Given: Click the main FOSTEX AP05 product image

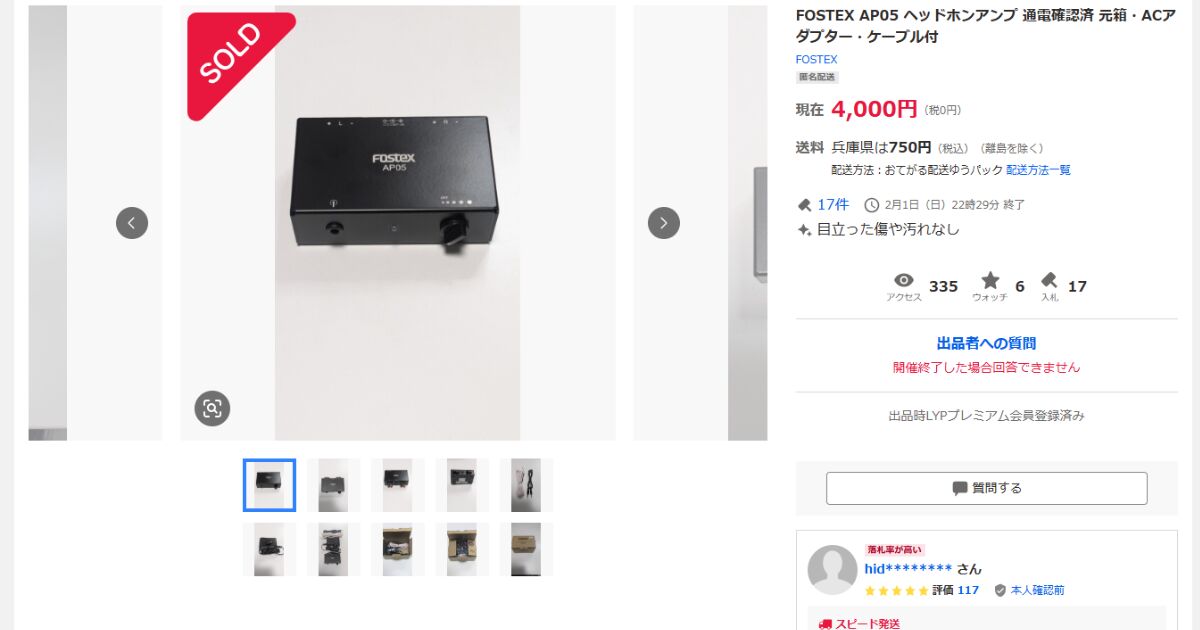Looking at the screenshot, I should (397, 222).
